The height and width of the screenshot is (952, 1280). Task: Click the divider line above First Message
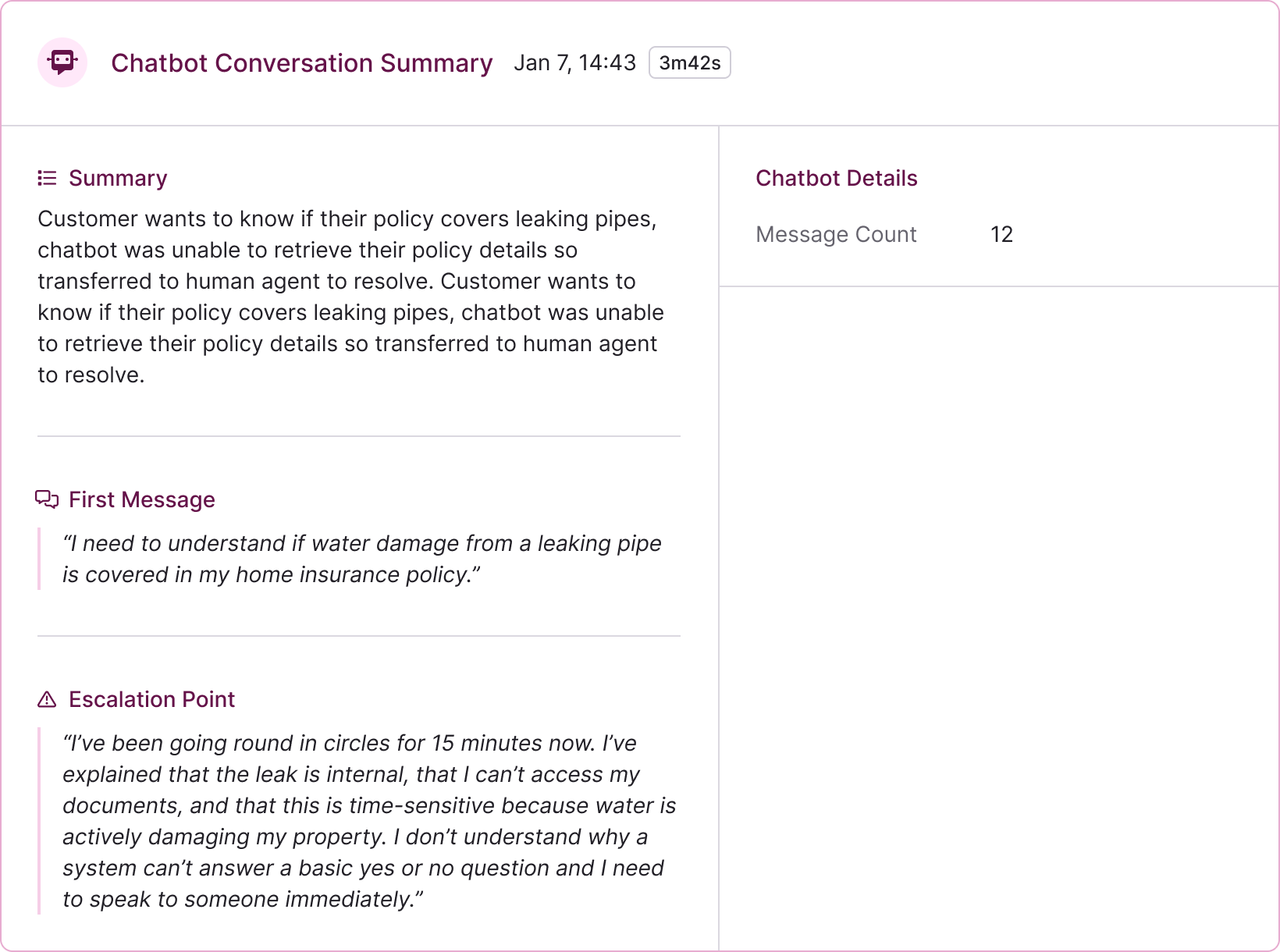pyautogui.click(x=359, y=436)
